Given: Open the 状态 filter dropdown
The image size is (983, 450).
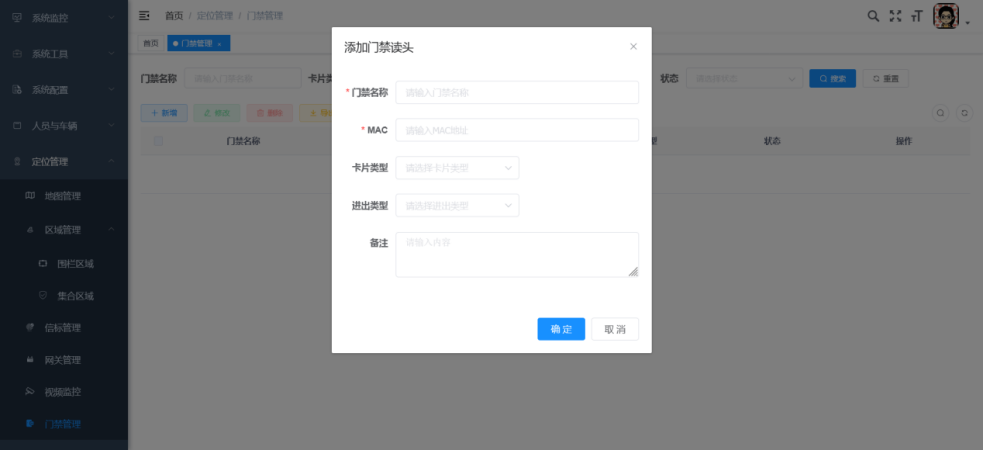Looking at the screenshot, I should [745, 79].
